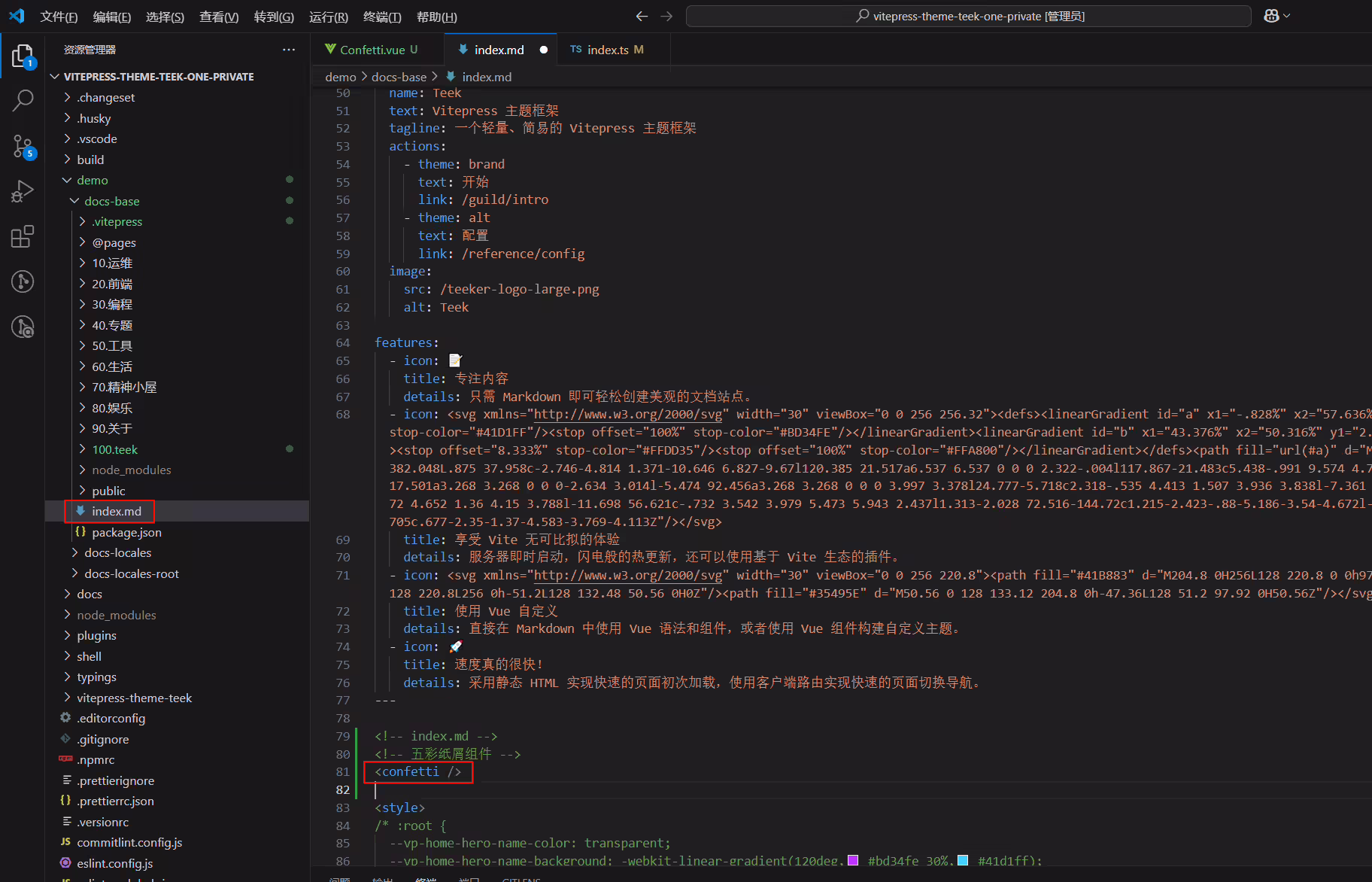
Task: Go forward with the right arrow
Action: pyautogui.click(x=666, y=16)
